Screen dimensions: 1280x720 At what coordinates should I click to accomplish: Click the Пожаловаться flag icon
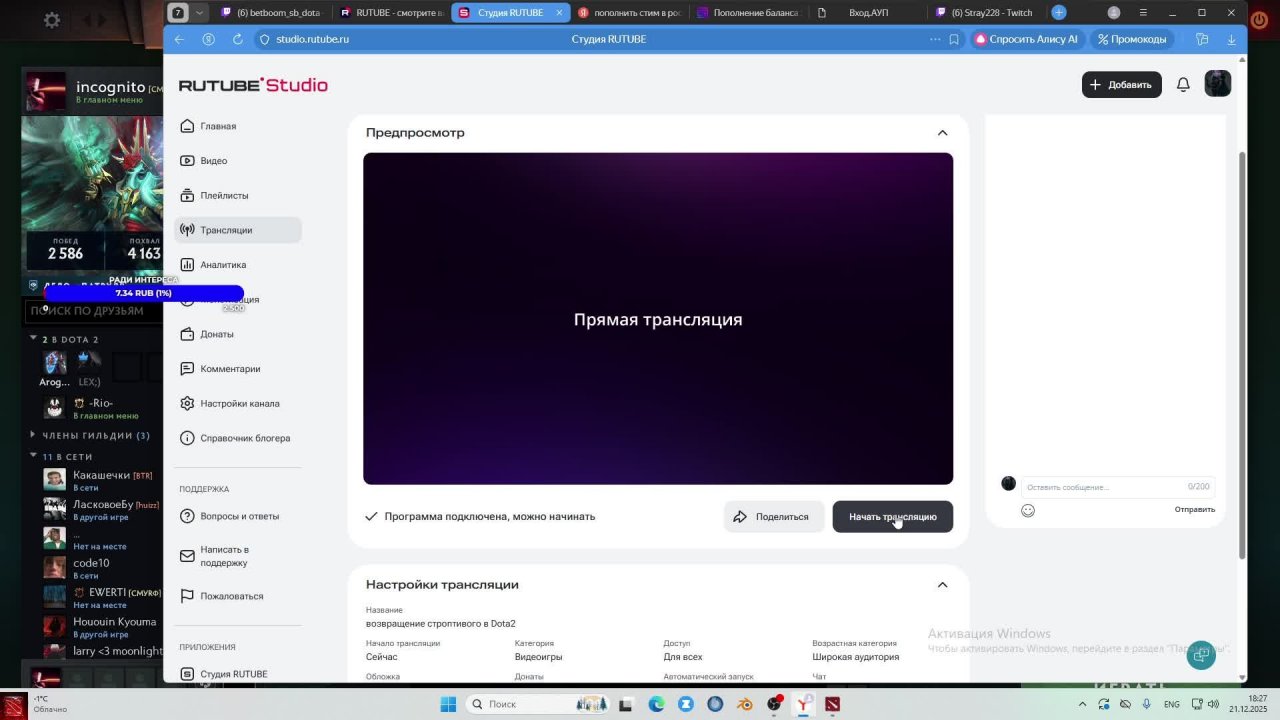[187, 596]
